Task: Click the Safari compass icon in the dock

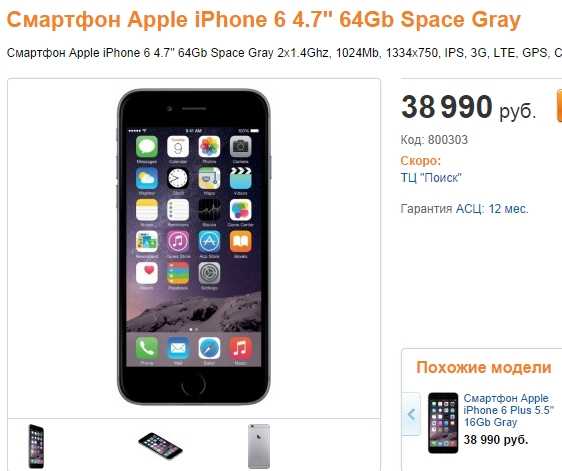Action: pyautogui.click(x=209, y=348)
